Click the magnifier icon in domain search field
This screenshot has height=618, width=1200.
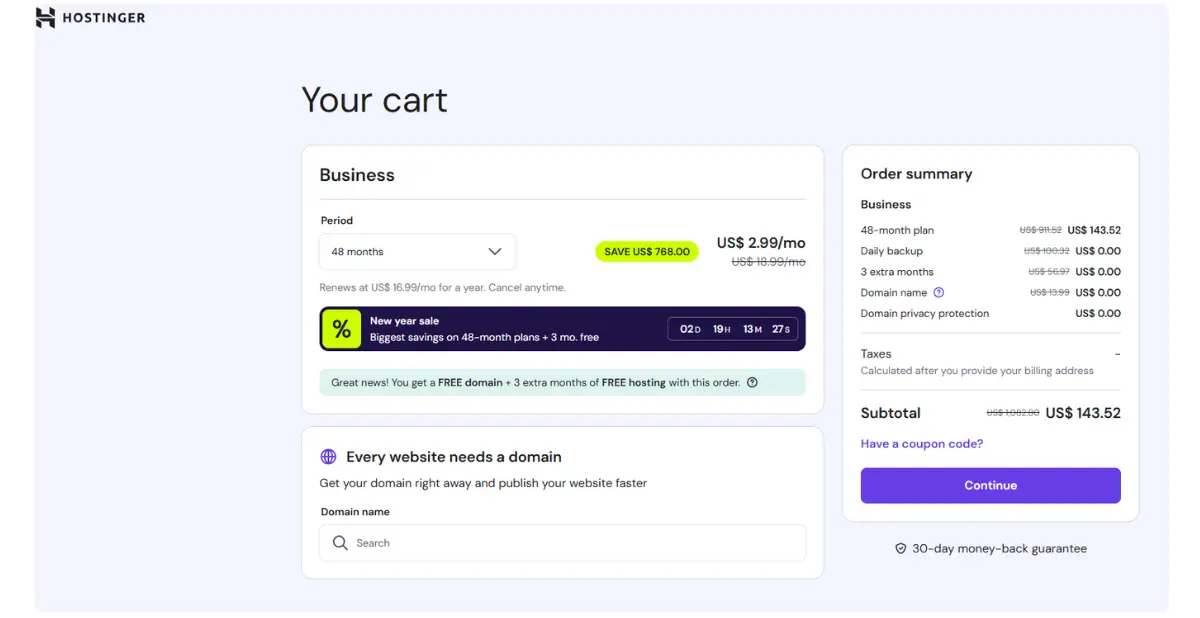coord(341,542)
